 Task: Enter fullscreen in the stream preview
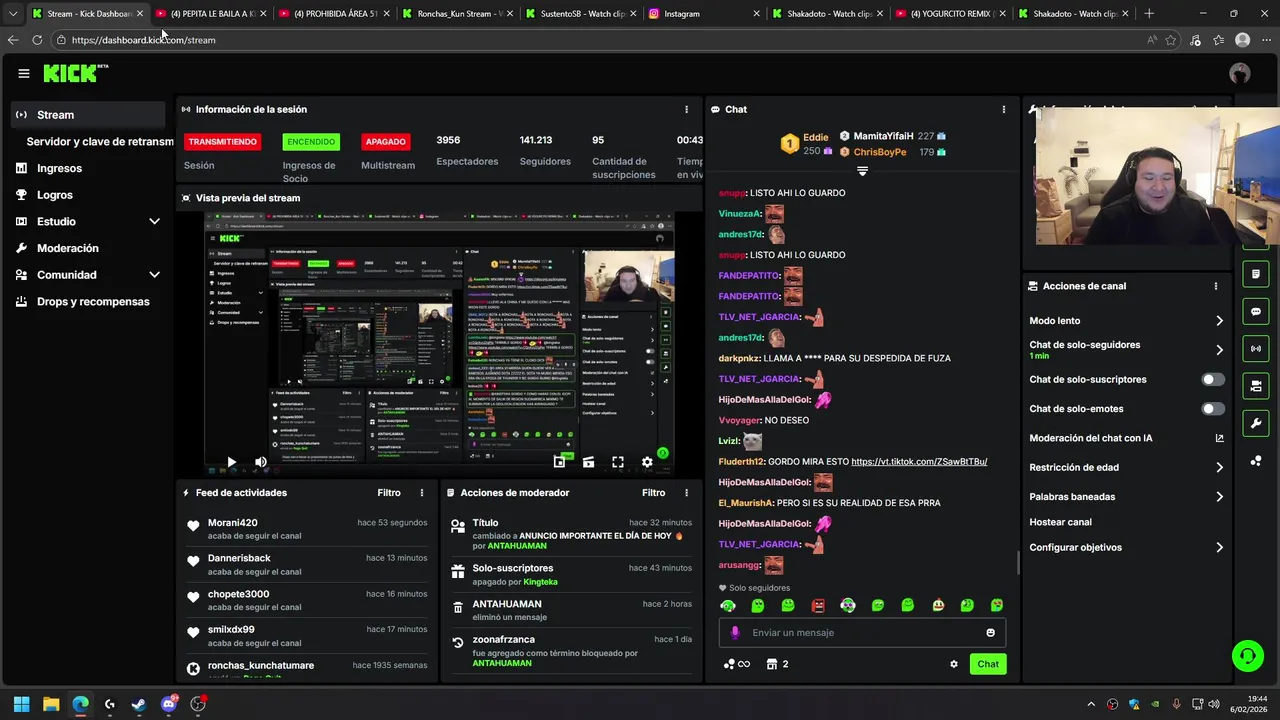[x=618, y=462]
